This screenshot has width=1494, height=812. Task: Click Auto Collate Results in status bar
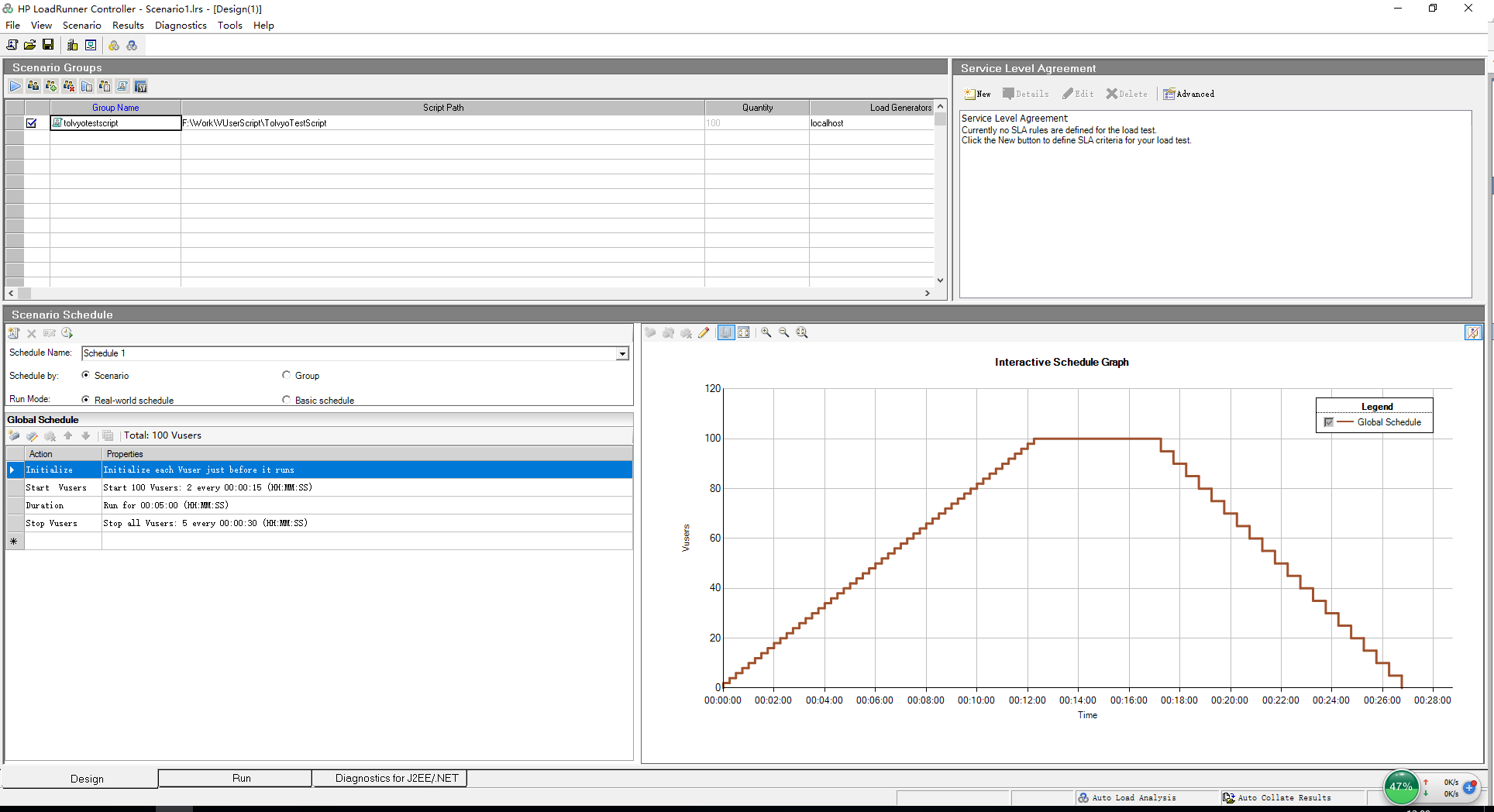pos(1277,797)
